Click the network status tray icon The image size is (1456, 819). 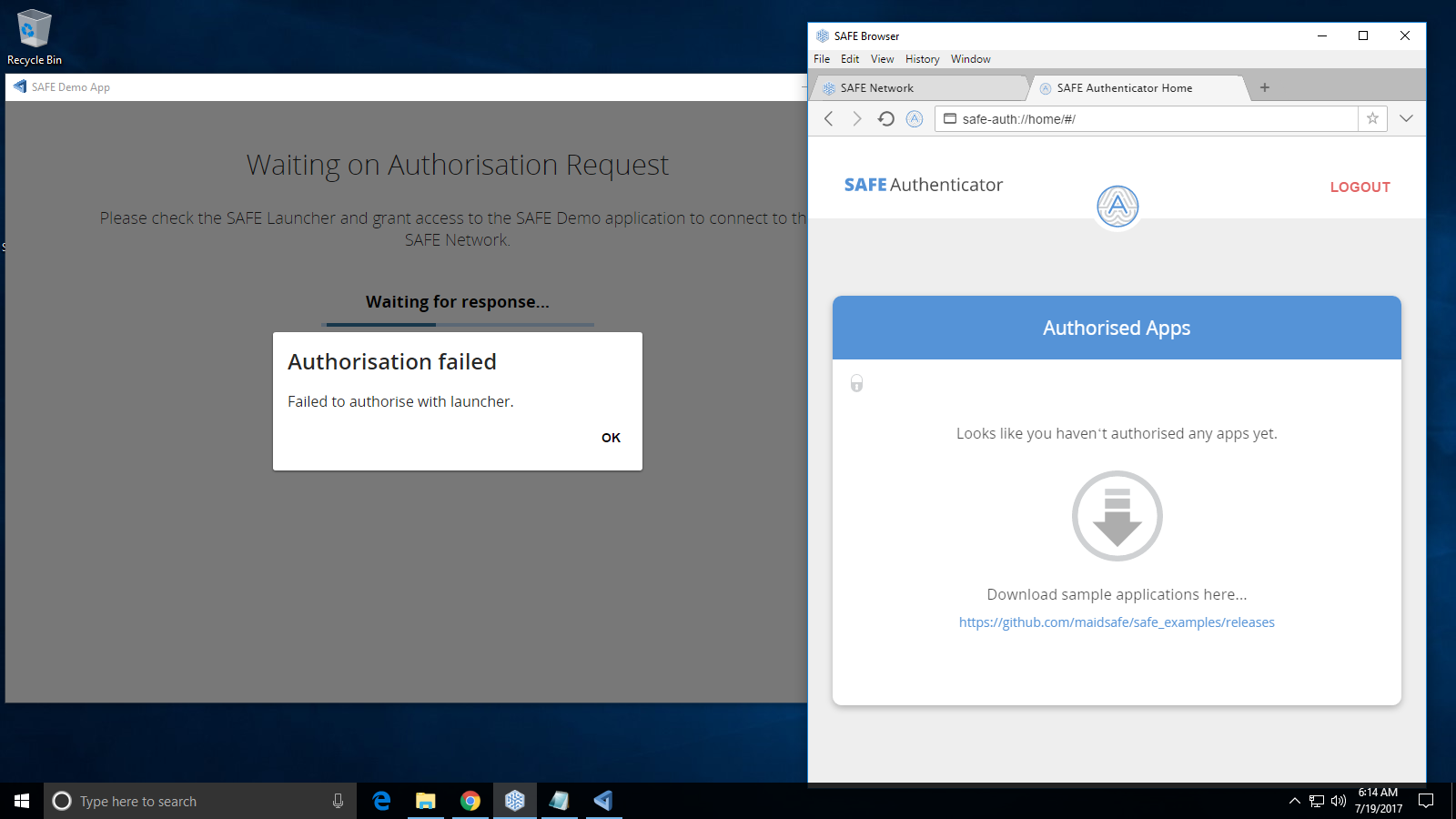click(x=1317, y=801)
